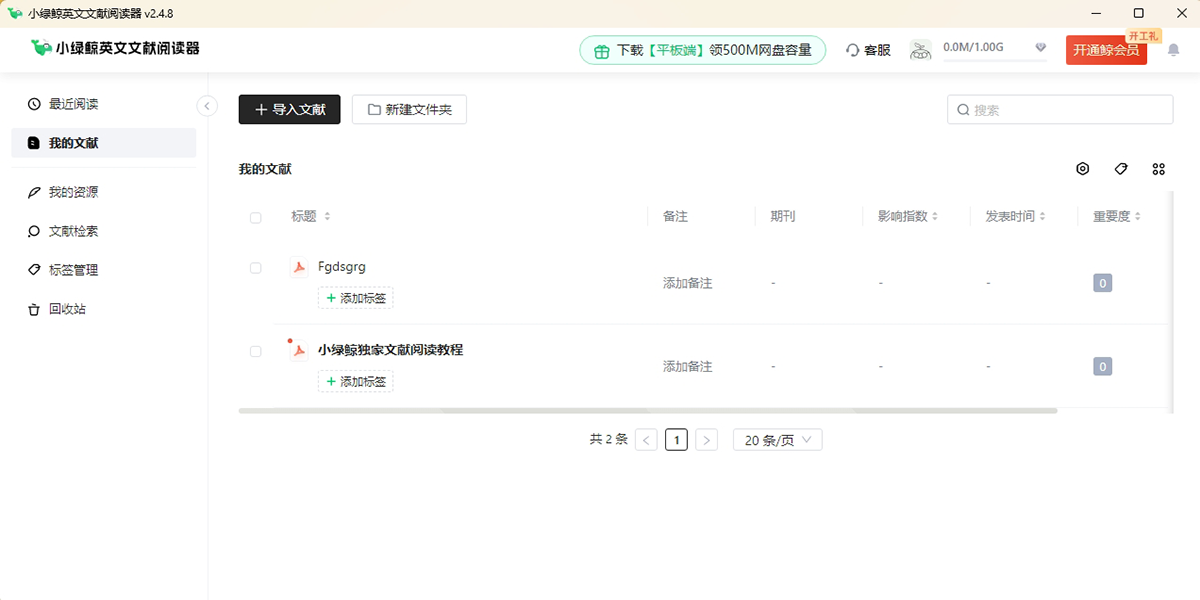The height and width of the screenshot is (600, 1200).
Task: Collapse the sidebar with the chevron arrow
Action: tap(207, 105)
